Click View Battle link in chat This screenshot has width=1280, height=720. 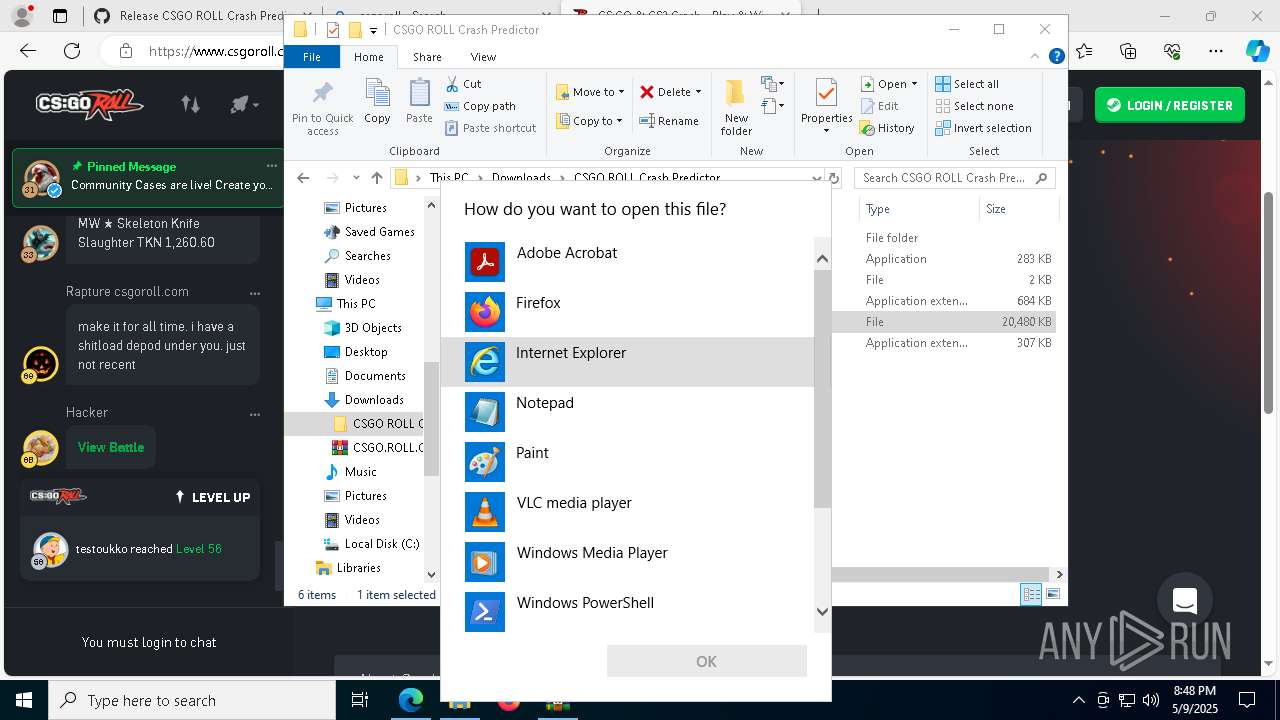click(x=111, y=447)
